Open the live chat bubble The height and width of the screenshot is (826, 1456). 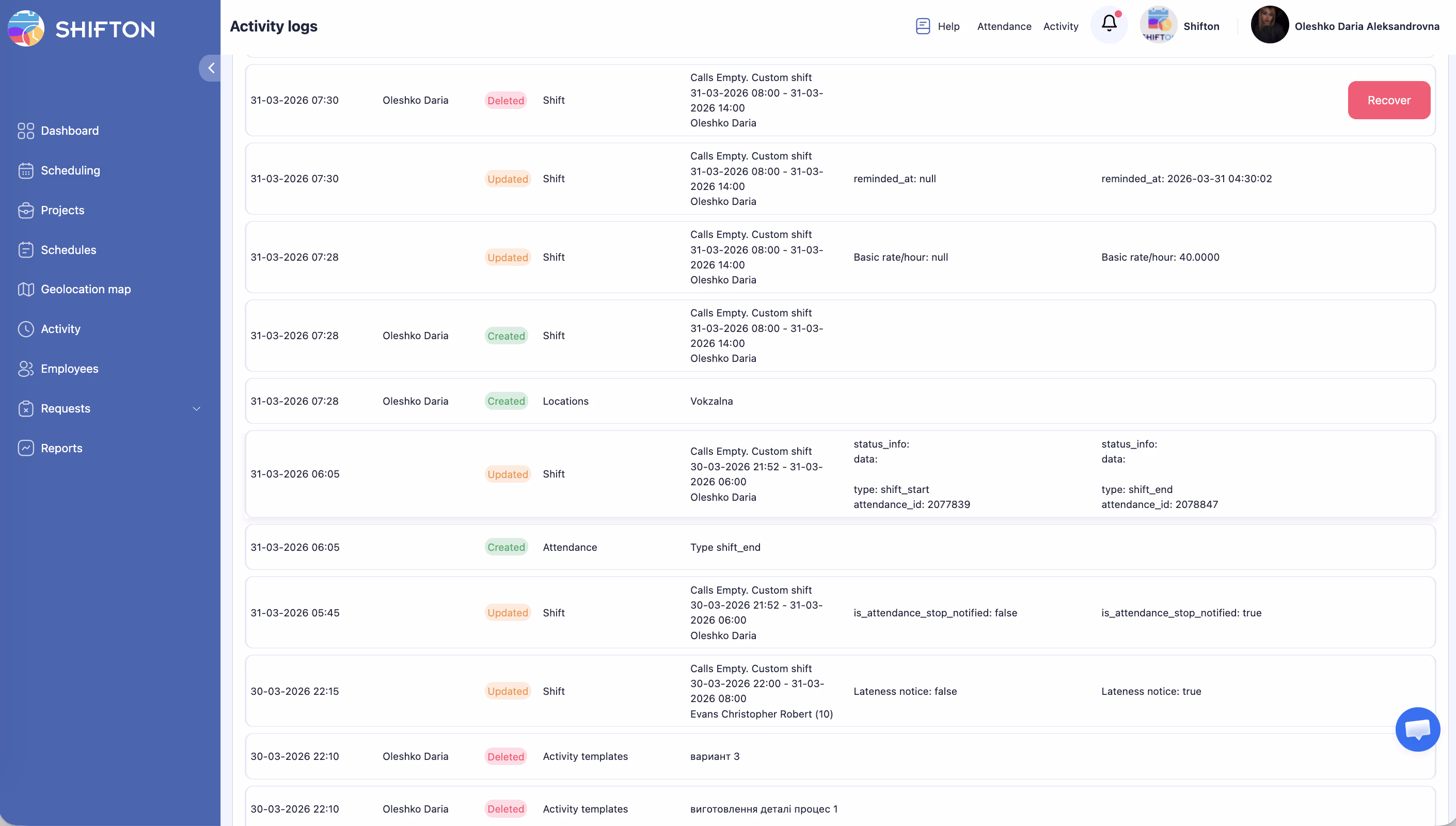(1417, 729)
